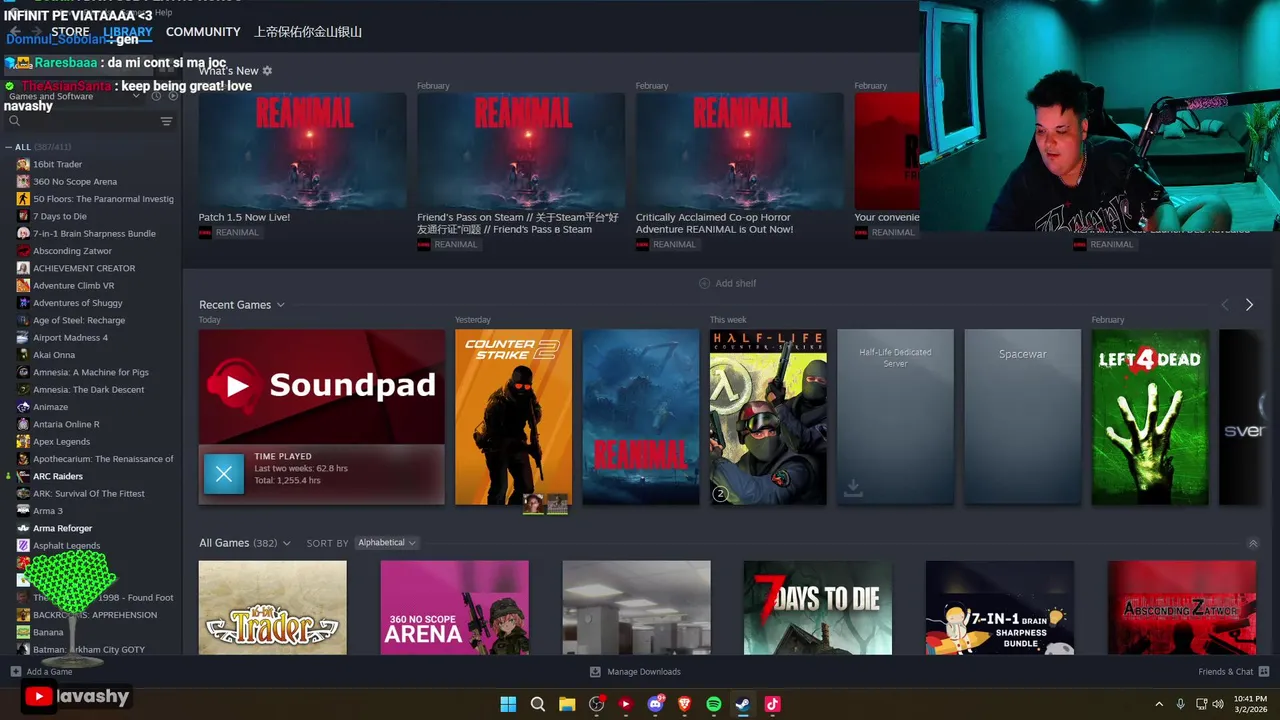Viewport: 1280px width, 720px height.
Task: Open the Left 4 Dead capsule
Action: (1150, 417)
